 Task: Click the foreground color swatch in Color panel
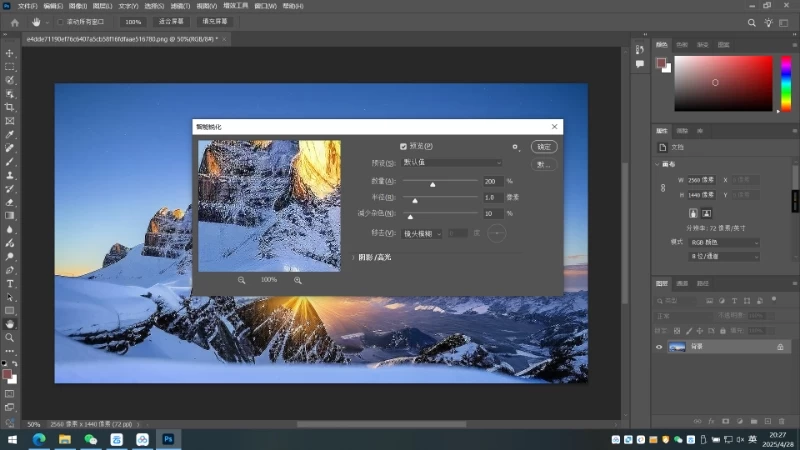click(x=661, y=63)
